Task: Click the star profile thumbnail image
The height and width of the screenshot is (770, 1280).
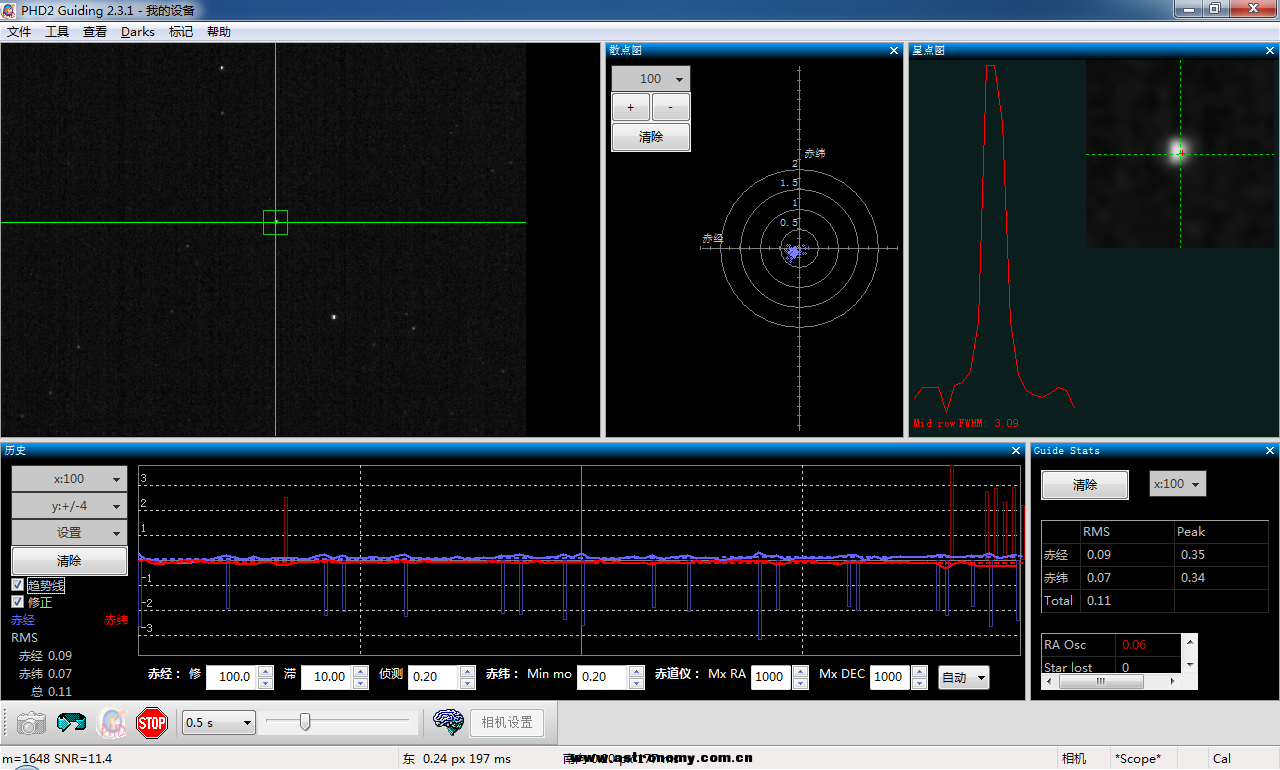Action: pyautogui.click(x=1180, y=153)
